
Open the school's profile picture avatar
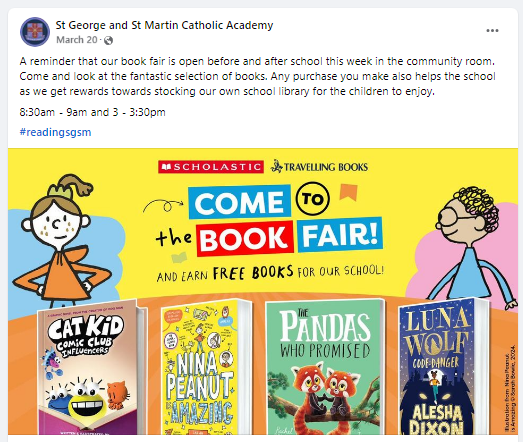coord(35,32)
